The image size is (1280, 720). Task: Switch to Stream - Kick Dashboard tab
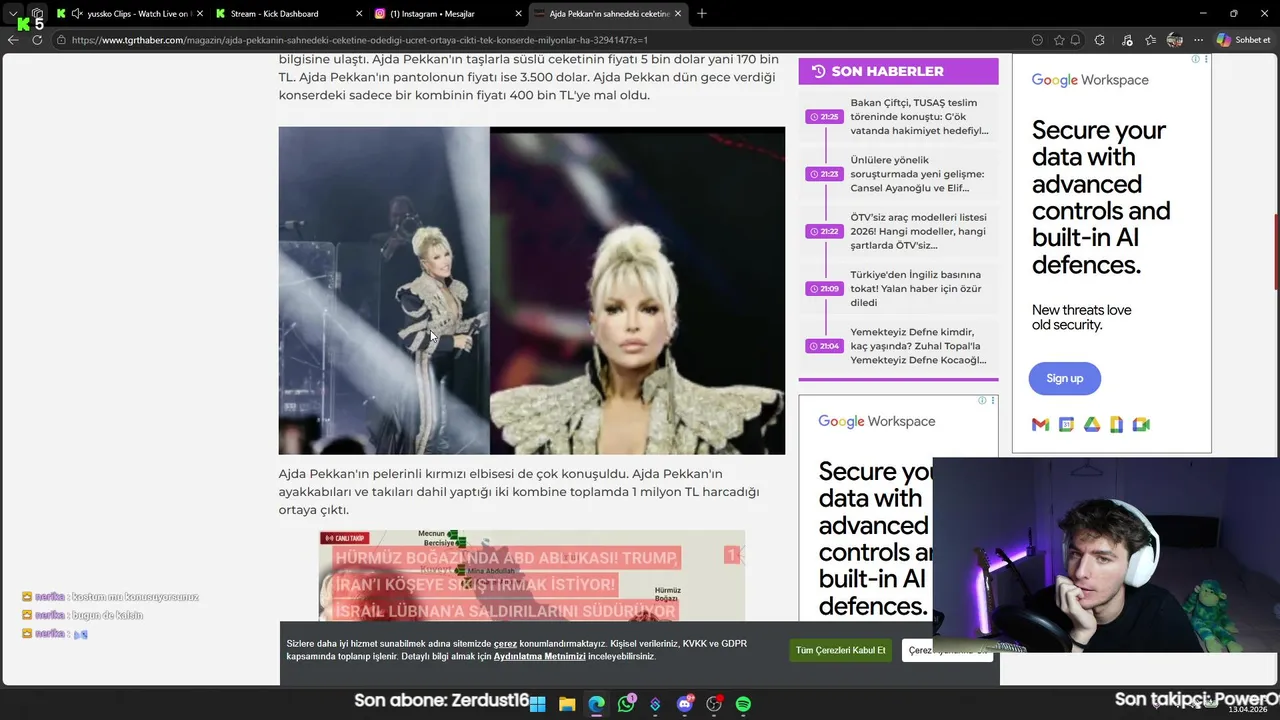(288, 14)
